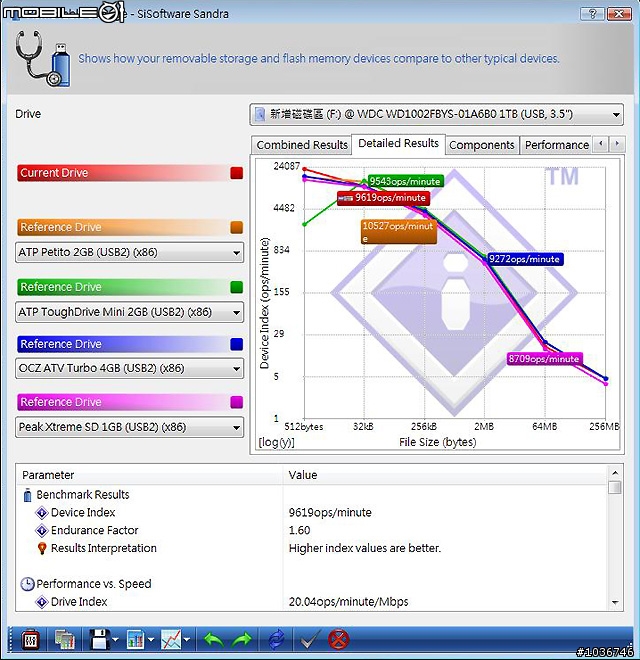Click the green Reference Drive color swatch
This screenshot has width=640, height=660.
[x=237, y=287]
